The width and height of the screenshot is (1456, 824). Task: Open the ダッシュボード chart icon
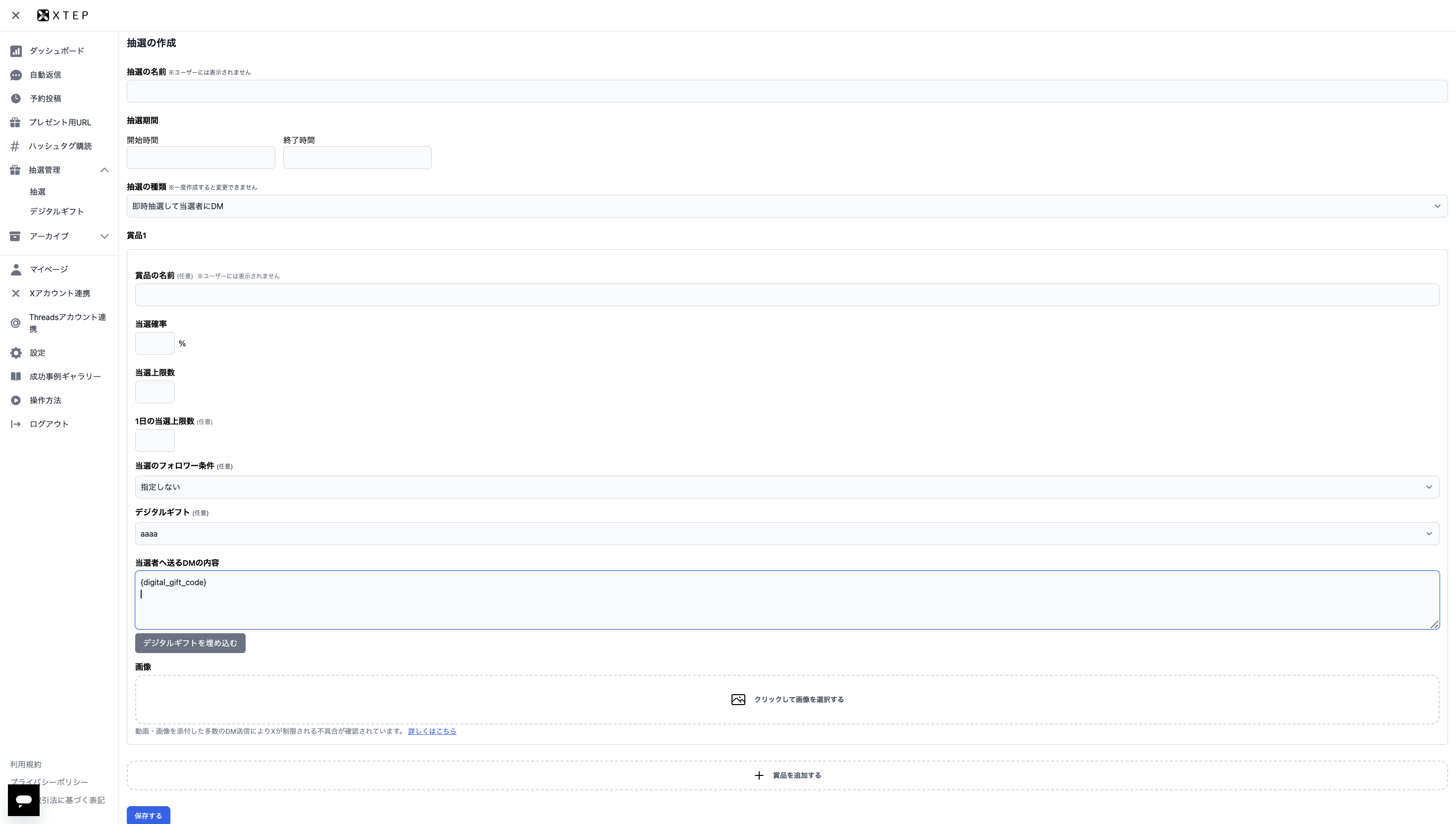tap(16, 51)
